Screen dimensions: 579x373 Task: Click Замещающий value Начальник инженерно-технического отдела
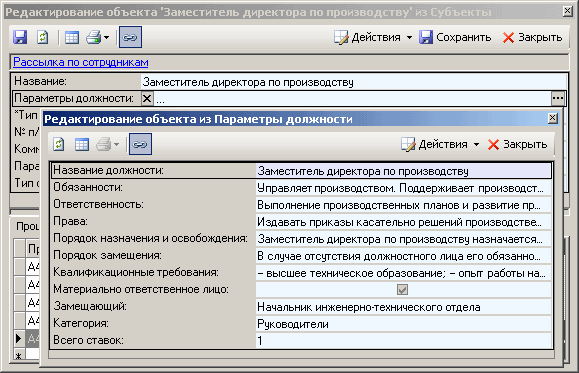[369, 307]
